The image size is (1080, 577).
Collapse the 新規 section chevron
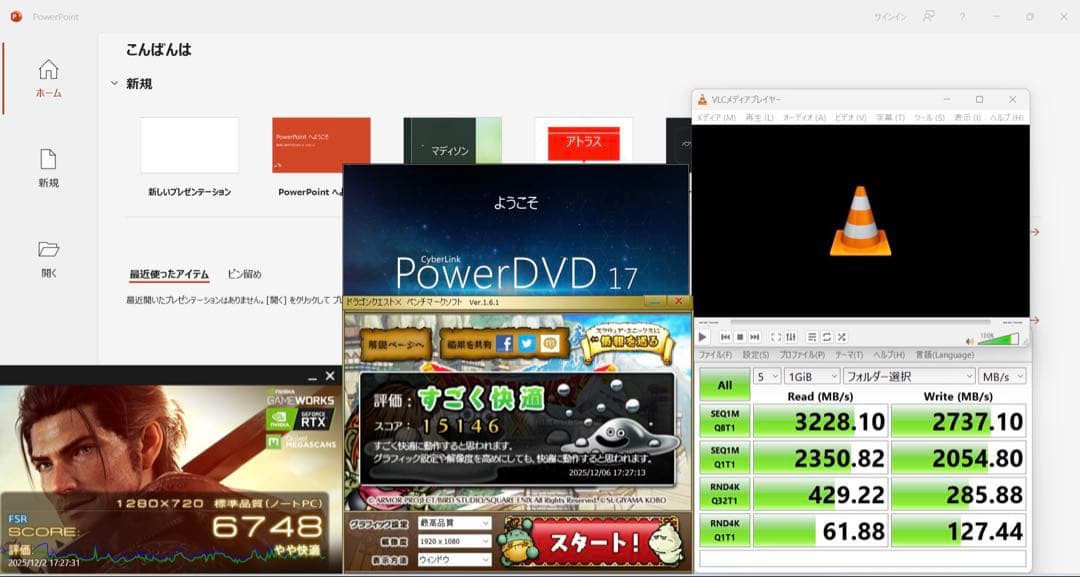click(114, 83)
